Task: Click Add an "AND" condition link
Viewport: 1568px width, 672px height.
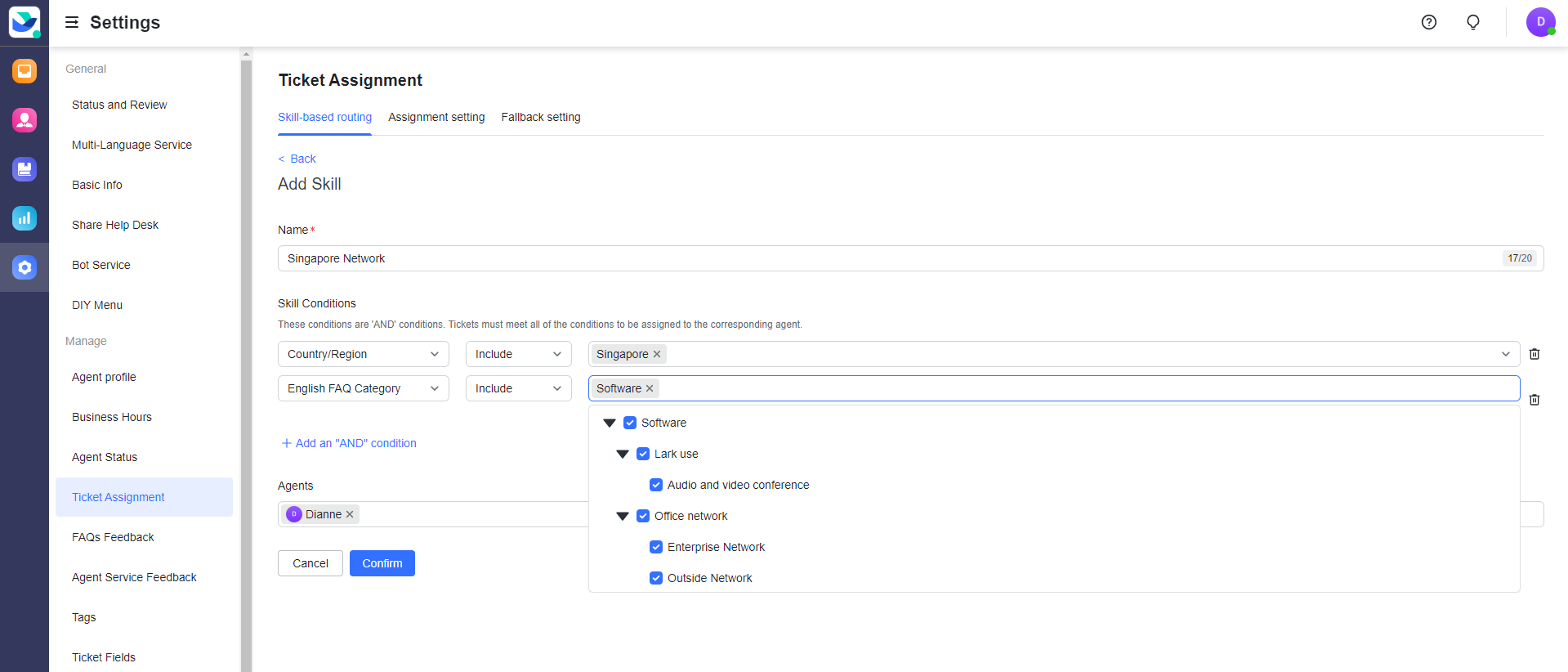Action: (x=349, y=443)
